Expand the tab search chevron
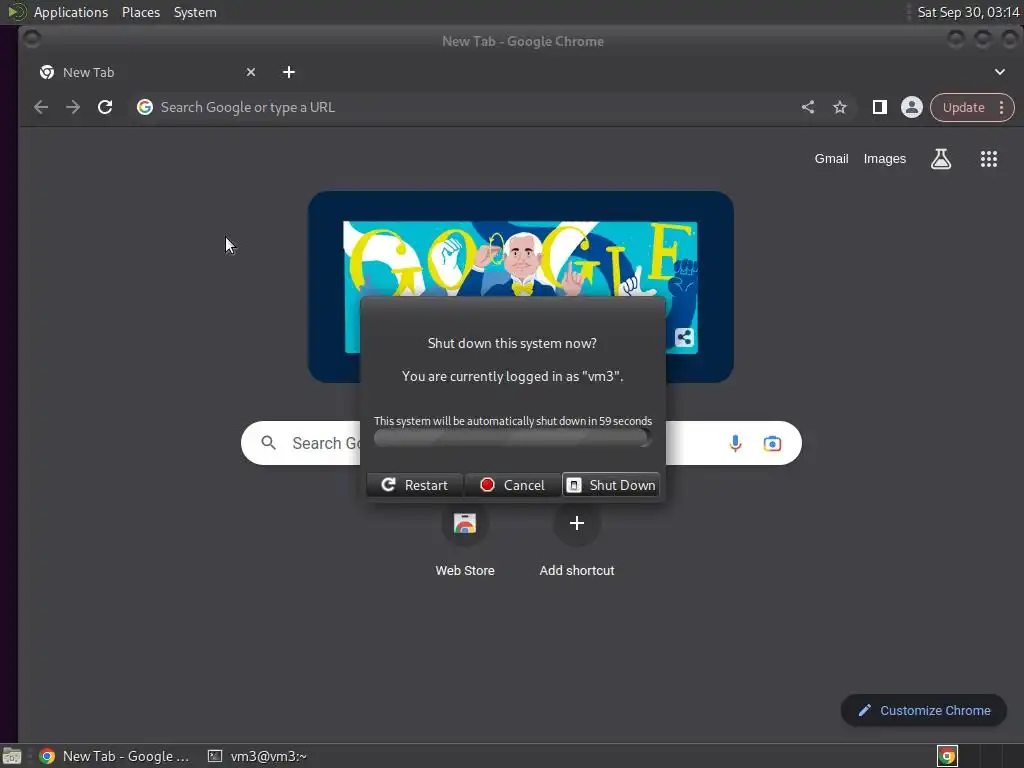The image size is (1024, 768). [999, 72]
